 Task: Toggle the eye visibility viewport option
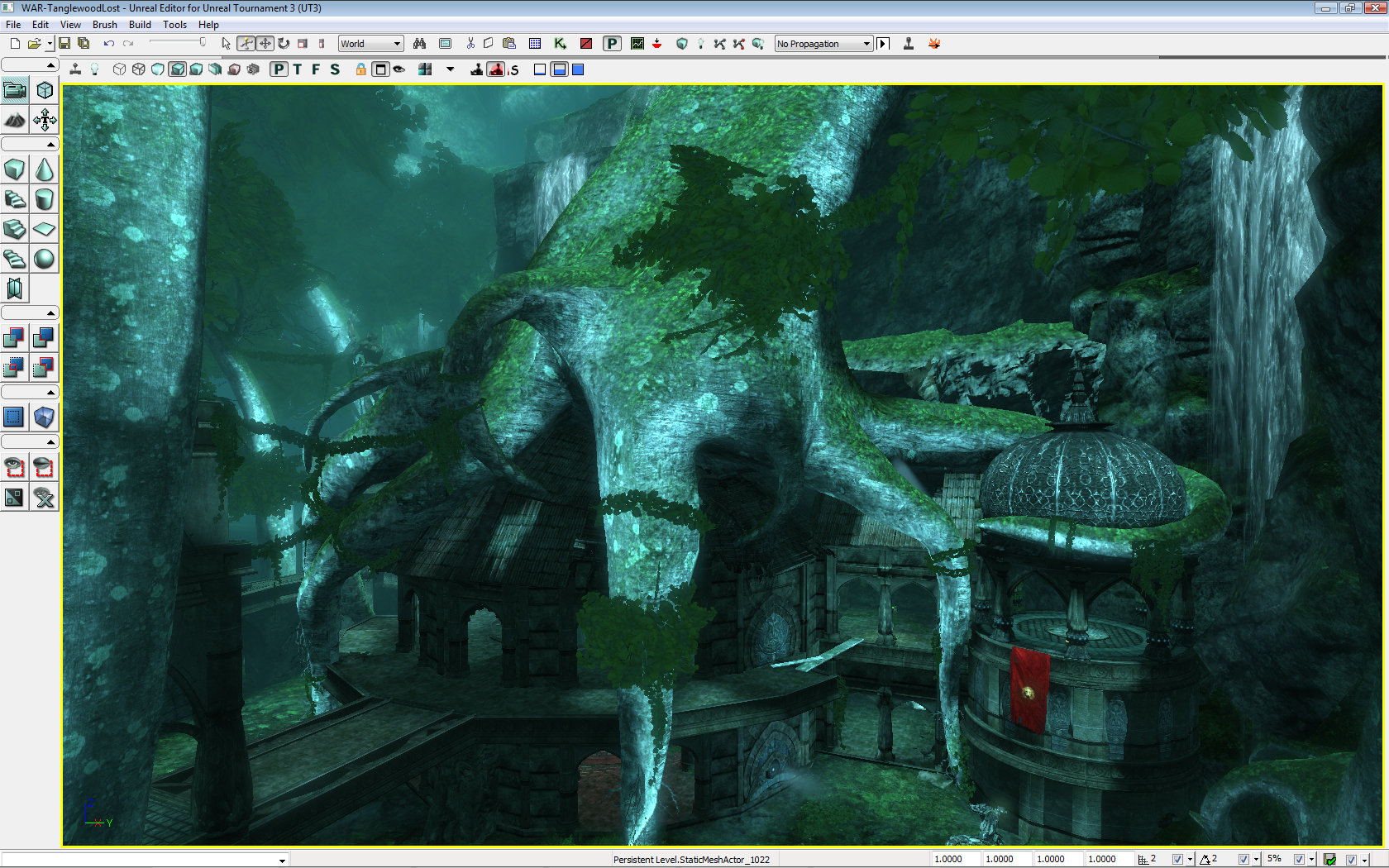click(x=399, y=69)
